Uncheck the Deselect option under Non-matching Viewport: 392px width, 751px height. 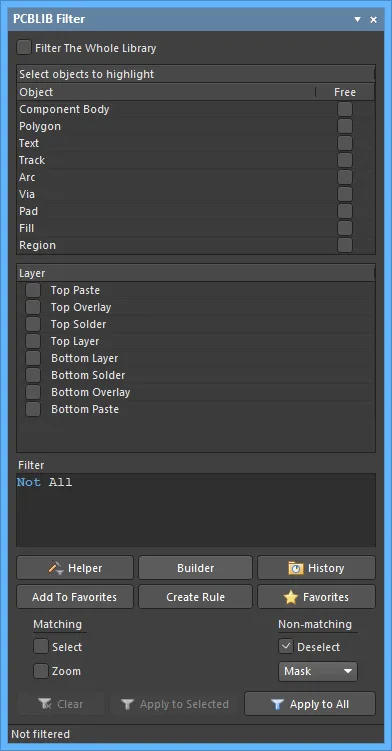click(x=286, y=647)
